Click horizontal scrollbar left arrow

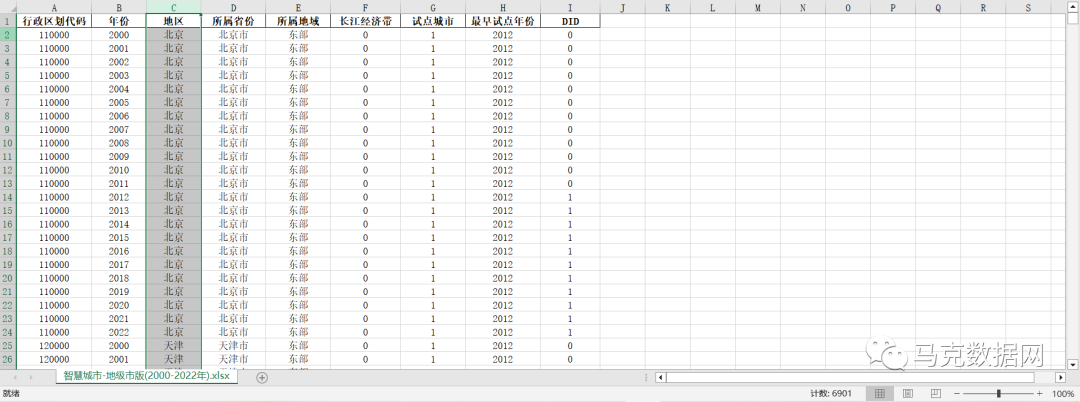[660, 377]
